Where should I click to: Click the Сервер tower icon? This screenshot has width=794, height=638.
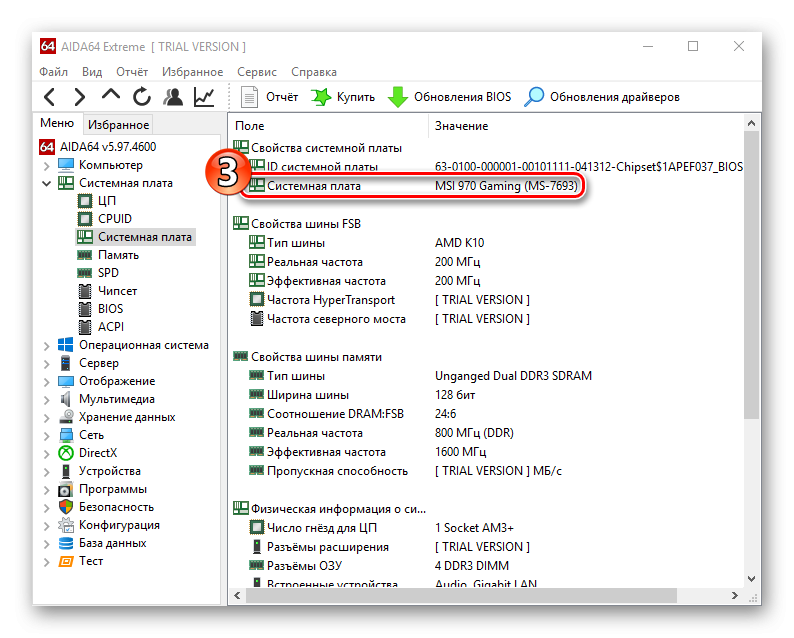65,363
